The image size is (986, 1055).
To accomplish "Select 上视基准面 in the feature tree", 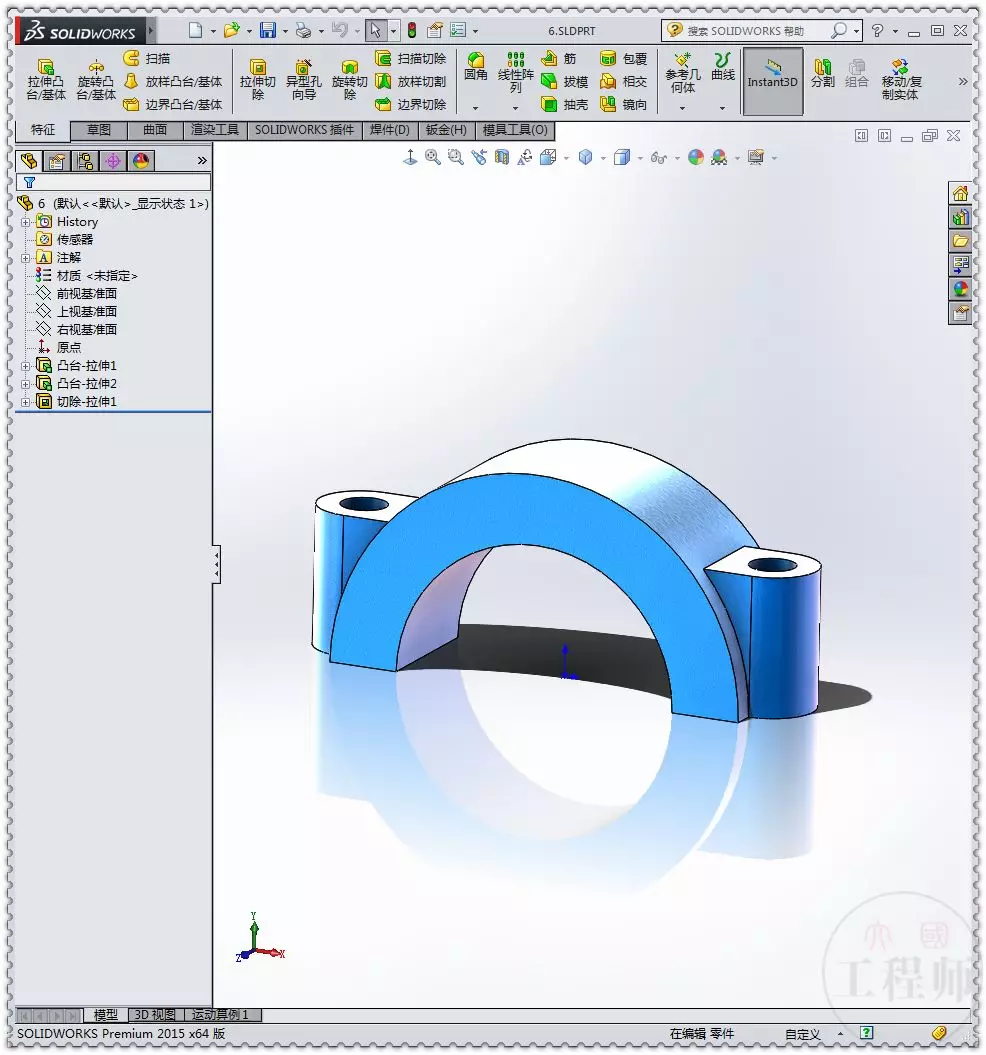I will [86, 312].
